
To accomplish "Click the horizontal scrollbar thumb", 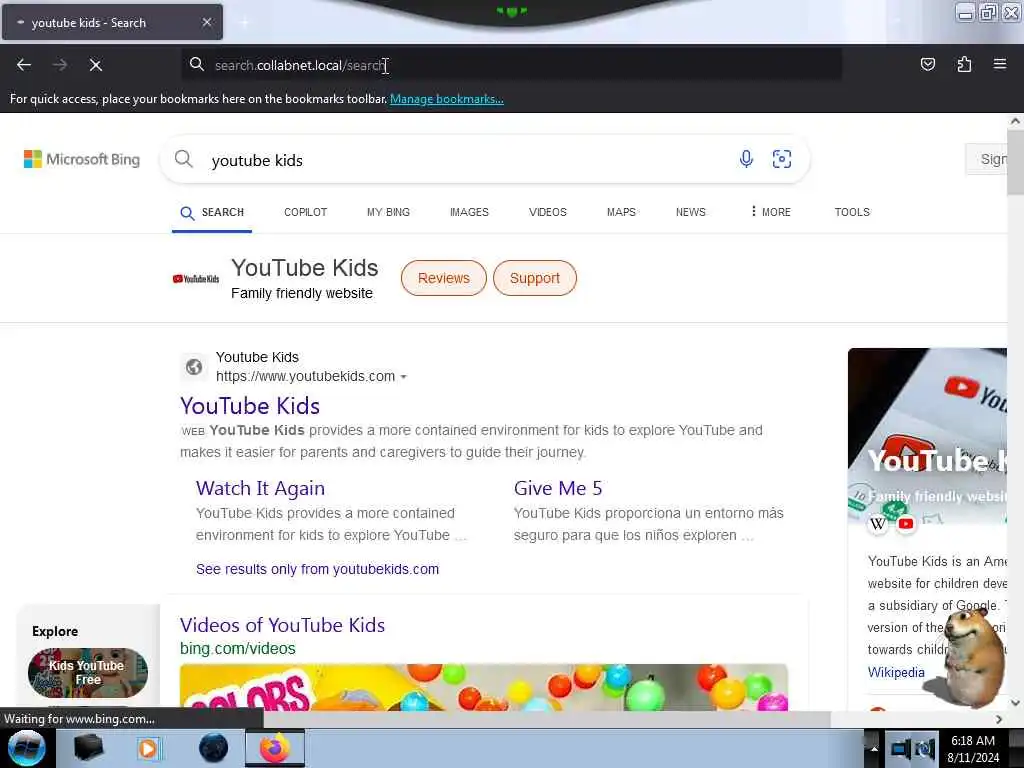I will click(x=547, y=719).
